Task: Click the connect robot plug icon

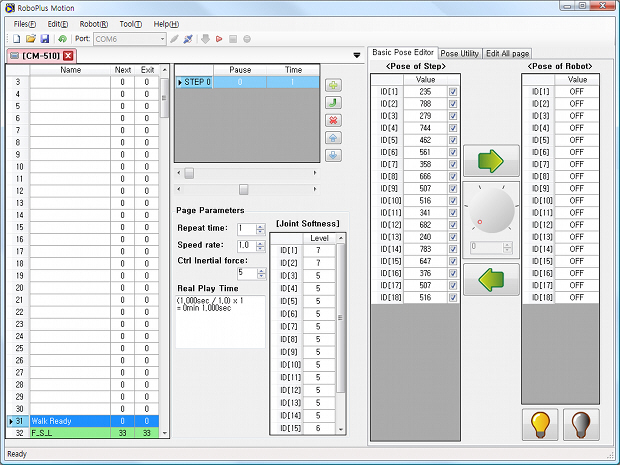Action: [x=174, y=39]
